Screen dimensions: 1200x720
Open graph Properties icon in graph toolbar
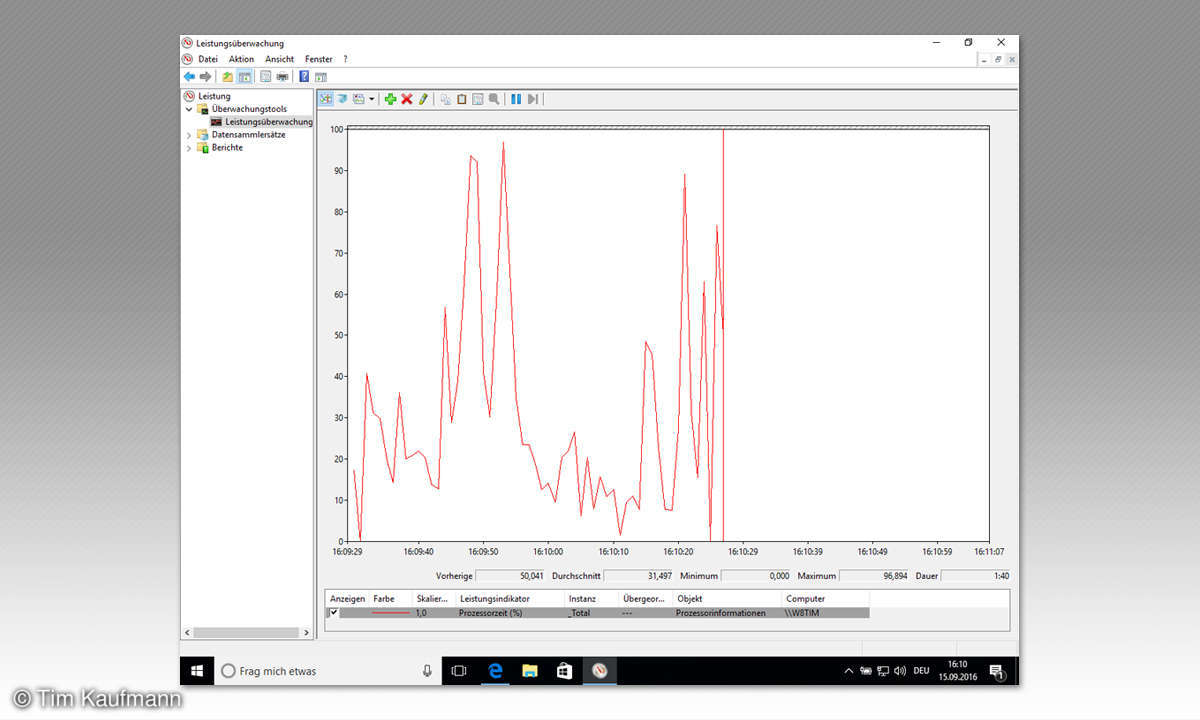click(x=478, y=99)
